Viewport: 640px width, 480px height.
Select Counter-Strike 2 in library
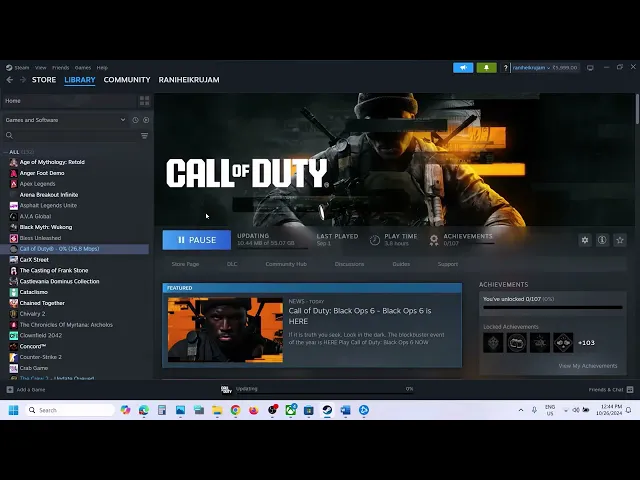click(40, 357)
